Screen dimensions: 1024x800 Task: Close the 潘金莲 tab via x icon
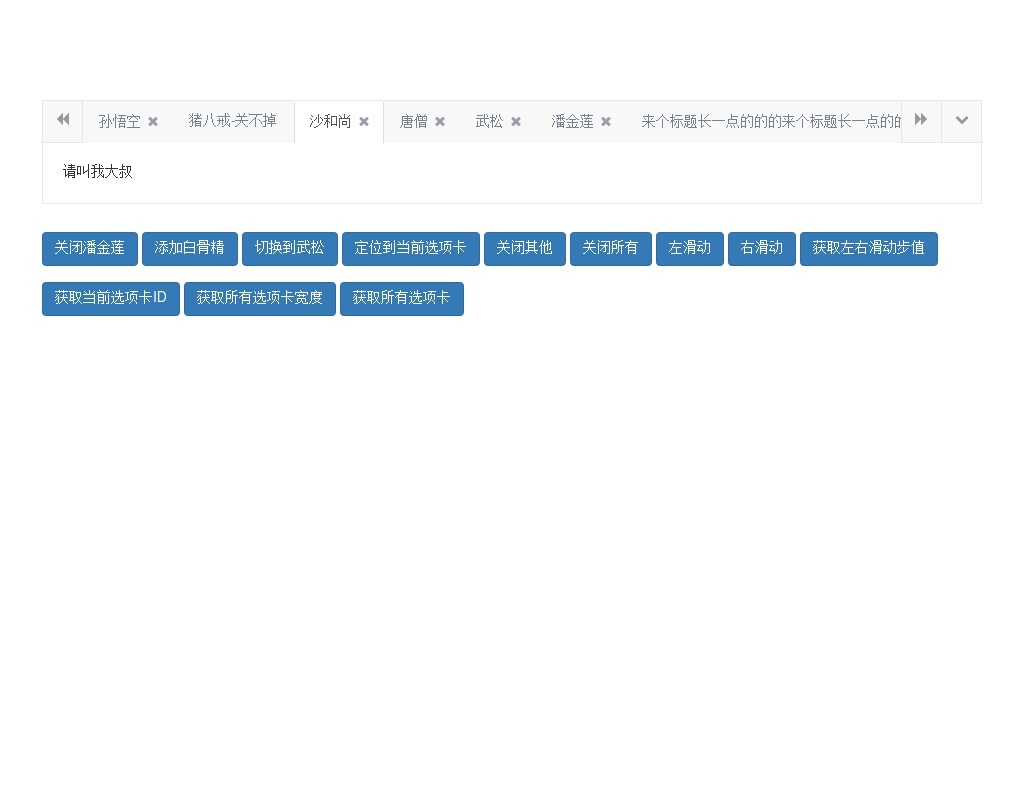[x=606, y=122]
